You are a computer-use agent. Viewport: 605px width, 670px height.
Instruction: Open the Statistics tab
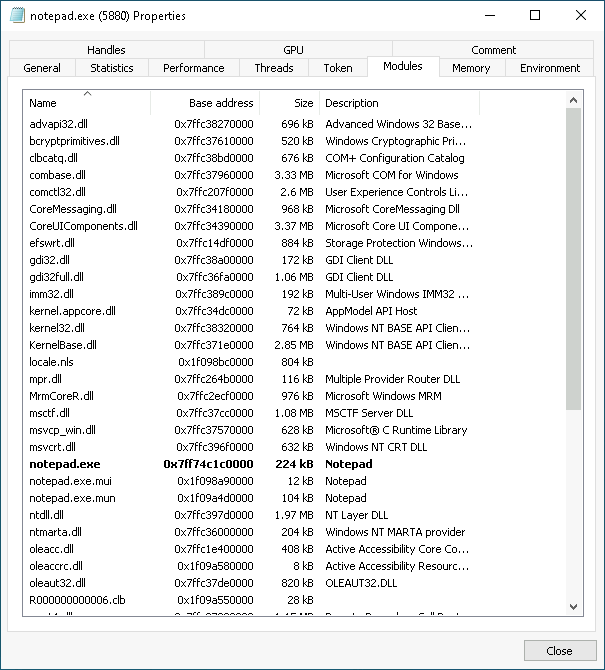pos(111,68)
